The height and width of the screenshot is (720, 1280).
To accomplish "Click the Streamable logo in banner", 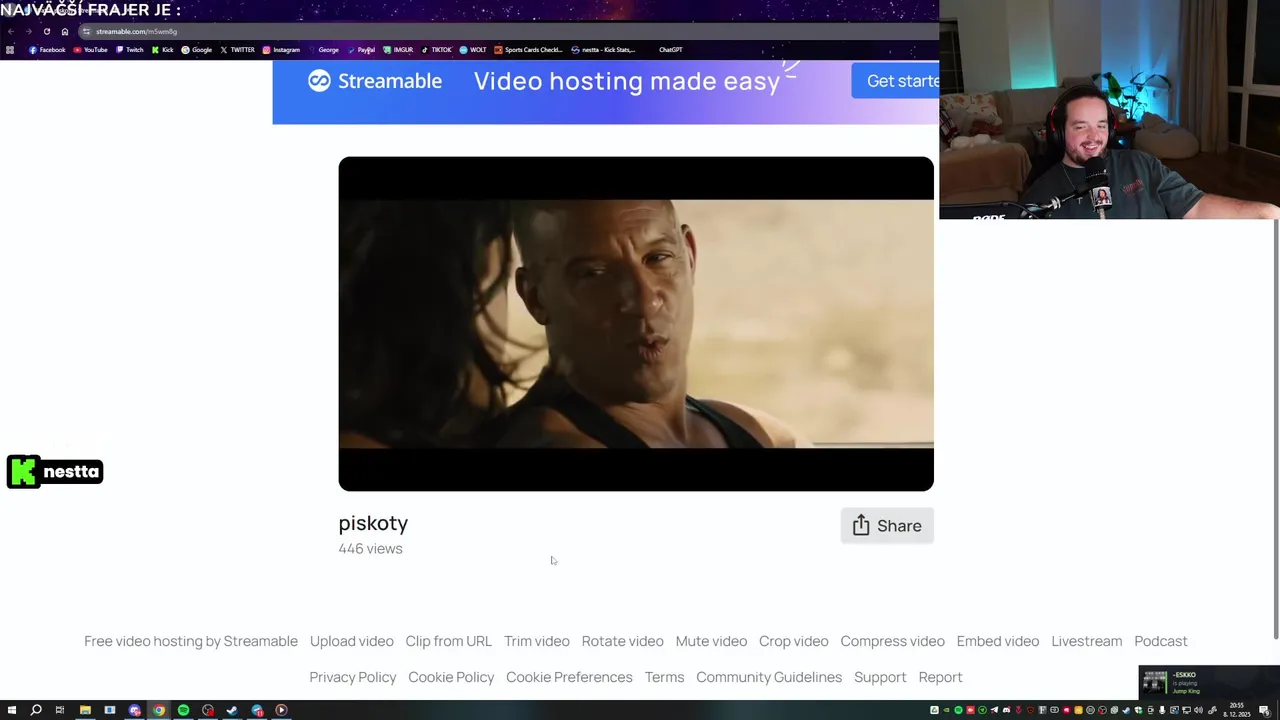I will (x=375, y=81).
